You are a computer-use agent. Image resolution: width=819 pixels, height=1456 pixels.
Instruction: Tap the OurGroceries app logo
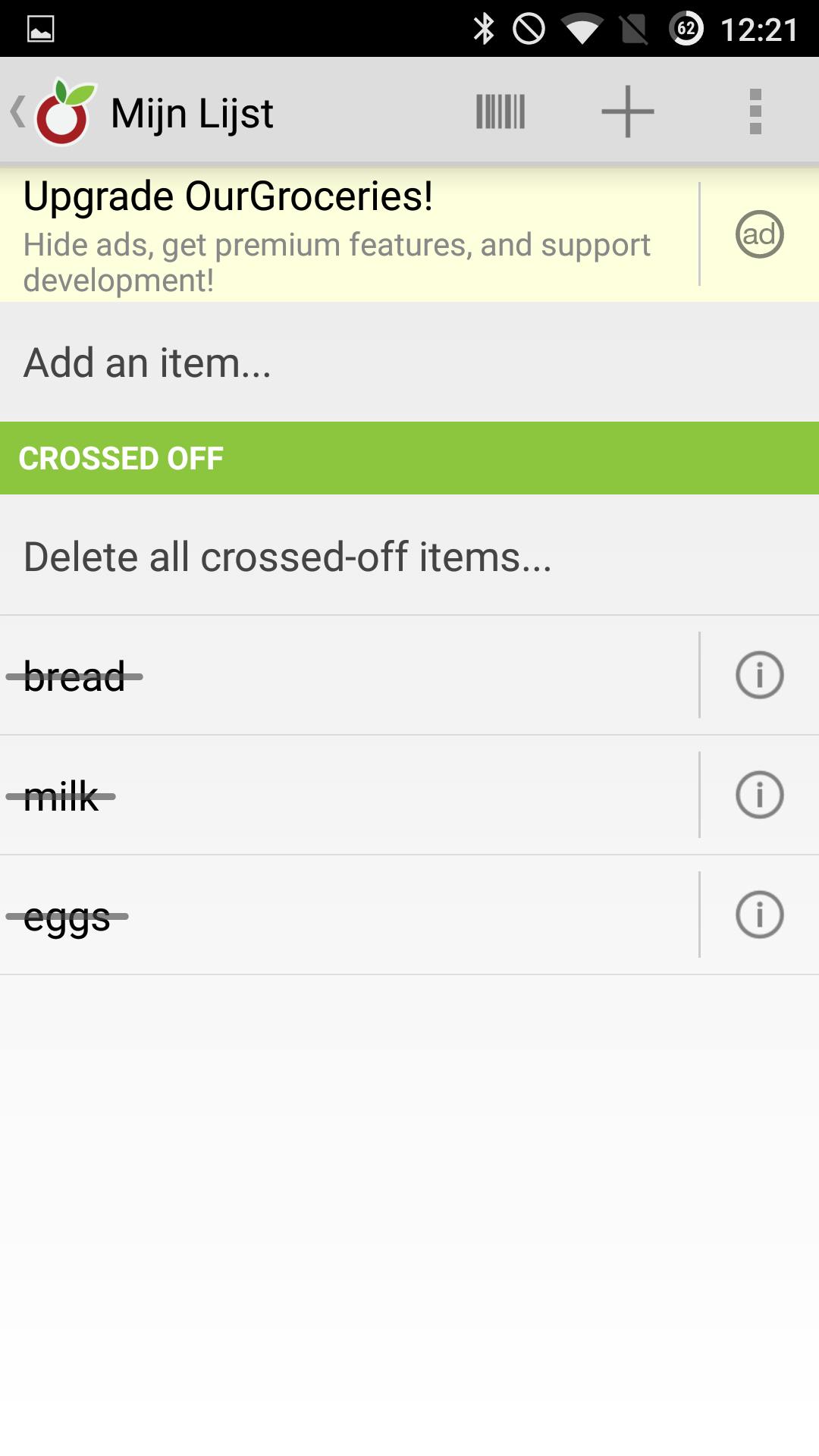pos(65,112)
